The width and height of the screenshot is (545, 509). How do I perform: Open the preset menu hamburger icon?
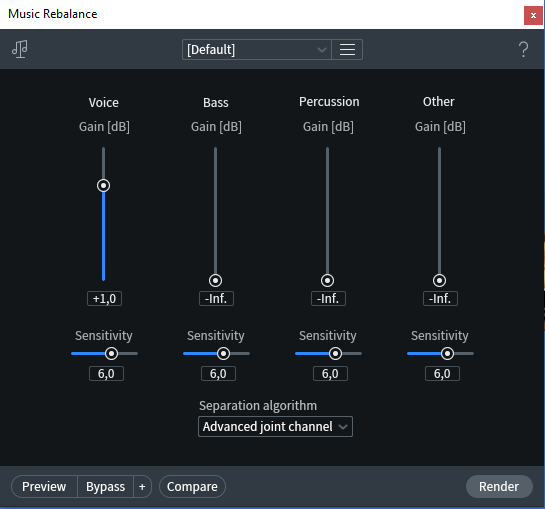pyautogui.click(x=347, y=49)
